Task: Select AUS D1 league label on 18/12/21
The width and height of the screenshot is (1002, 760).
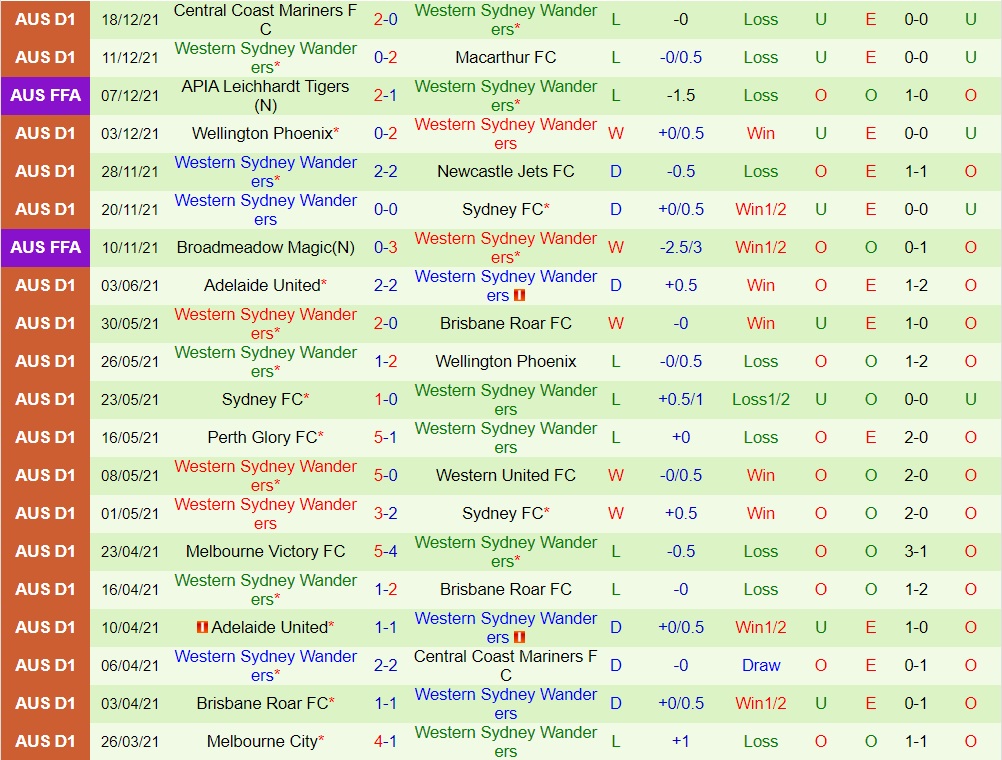Action: point(45,20)
